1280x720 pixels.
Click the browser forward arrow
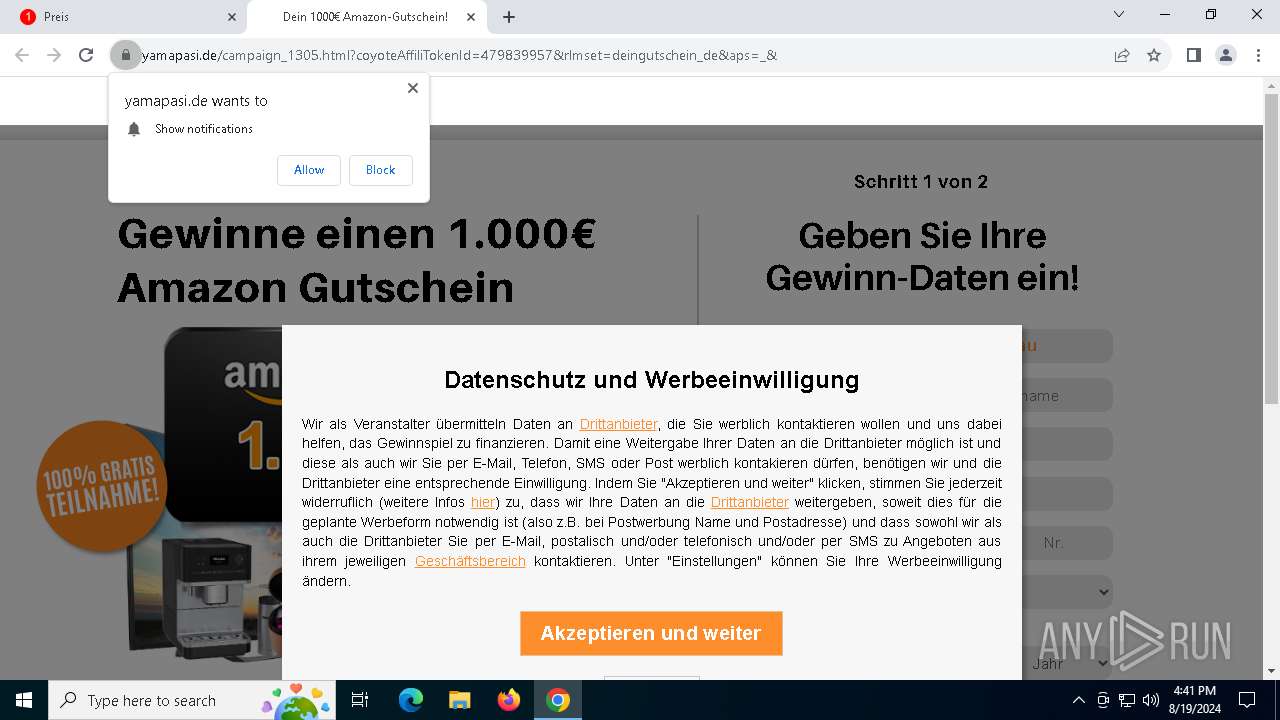coord(54,55)
